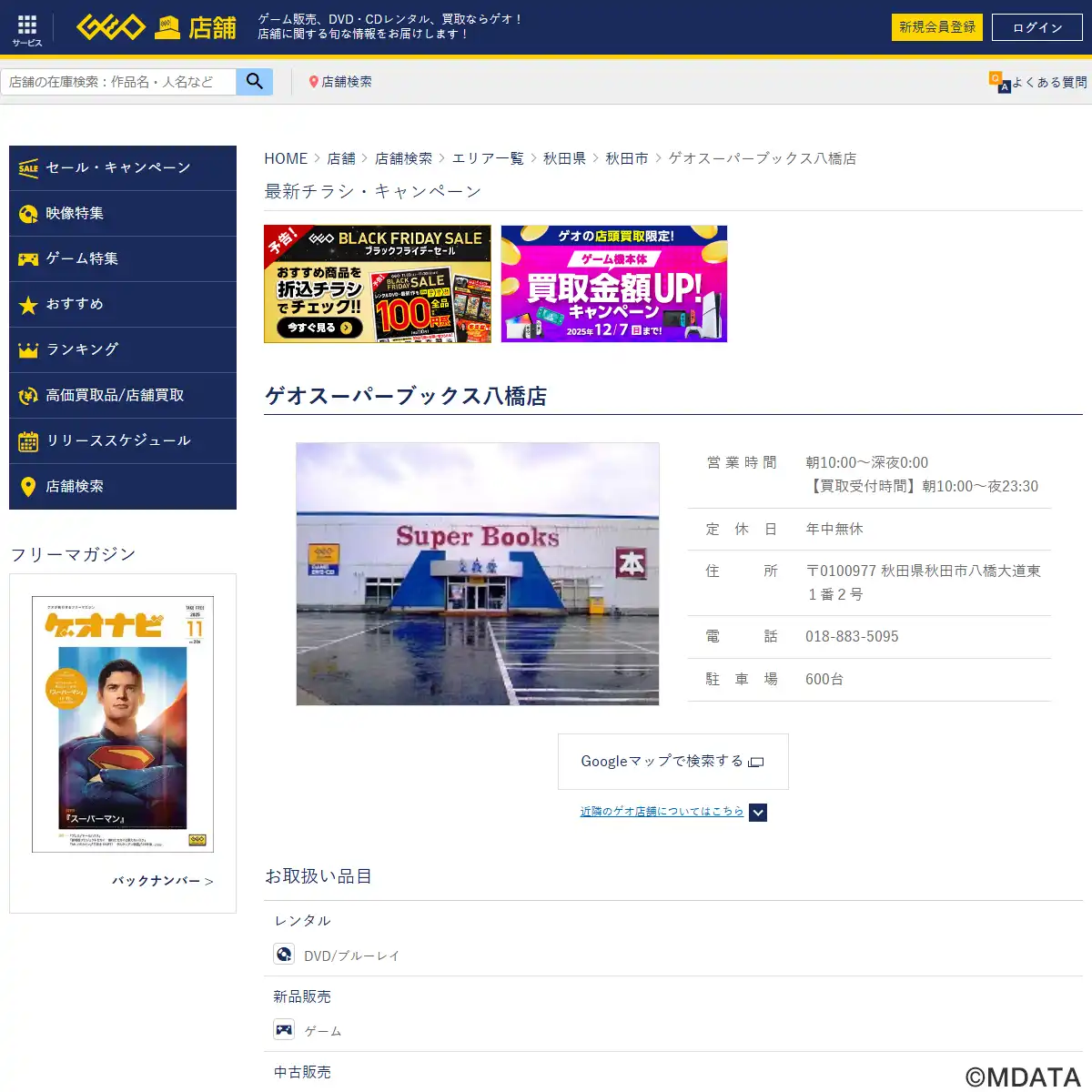
Task: Click the 600台 parking value
Action: [x=824, y=679]
